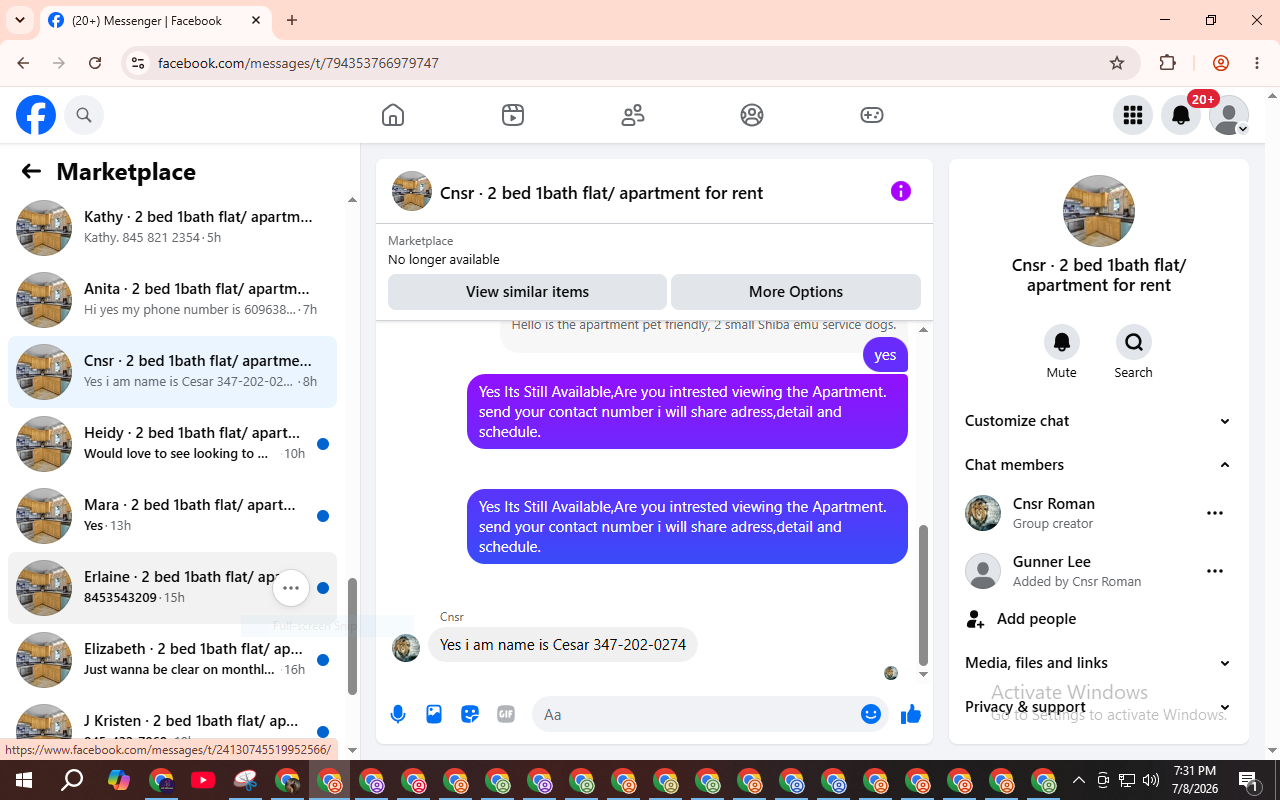
Task: Open Elizabeth's apartment conversation
Action: pyautogui.click(x=172, y=660)
